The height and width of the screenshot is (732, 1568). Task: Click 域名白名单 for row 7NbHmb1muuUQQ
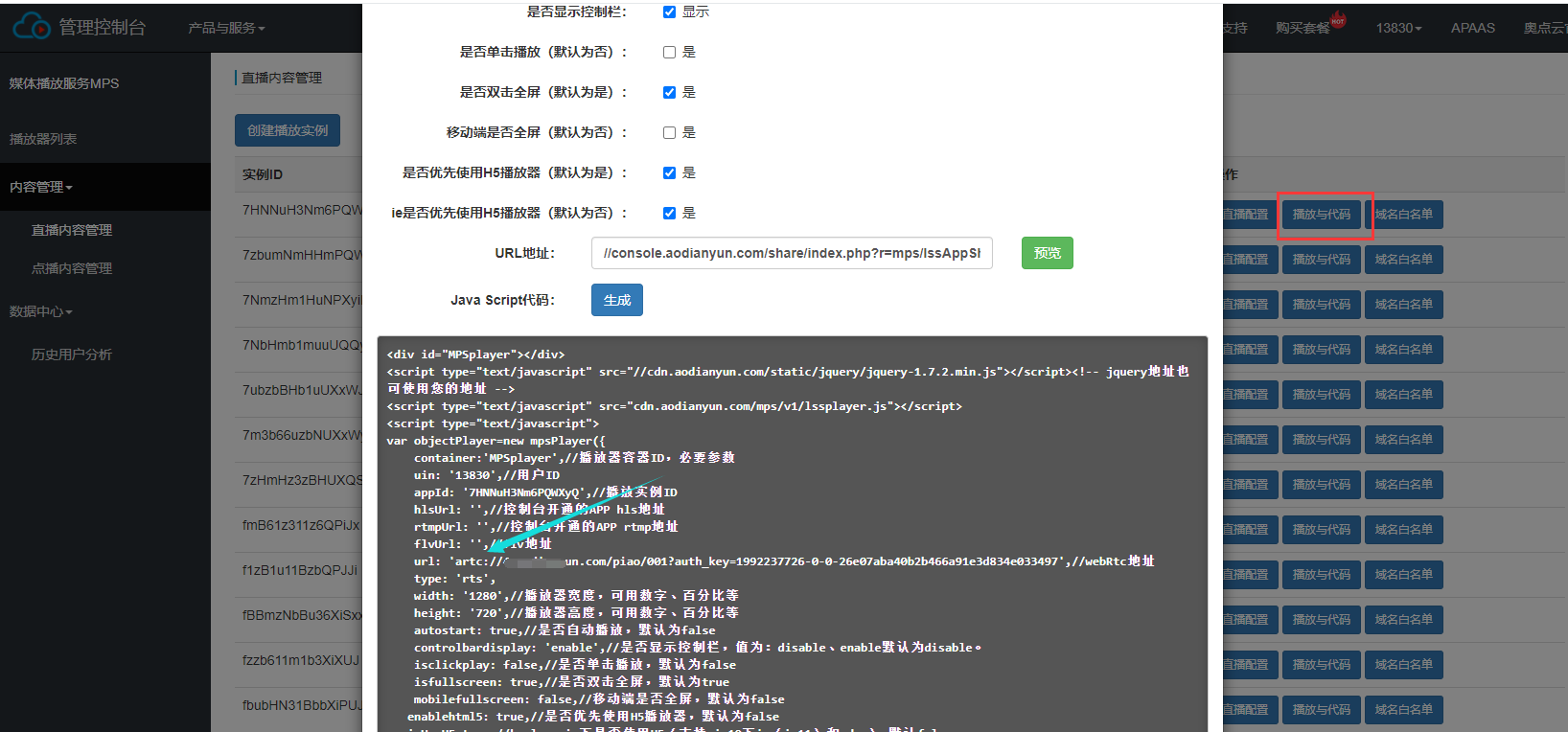pyautogui.click(x=1404, y=350)
